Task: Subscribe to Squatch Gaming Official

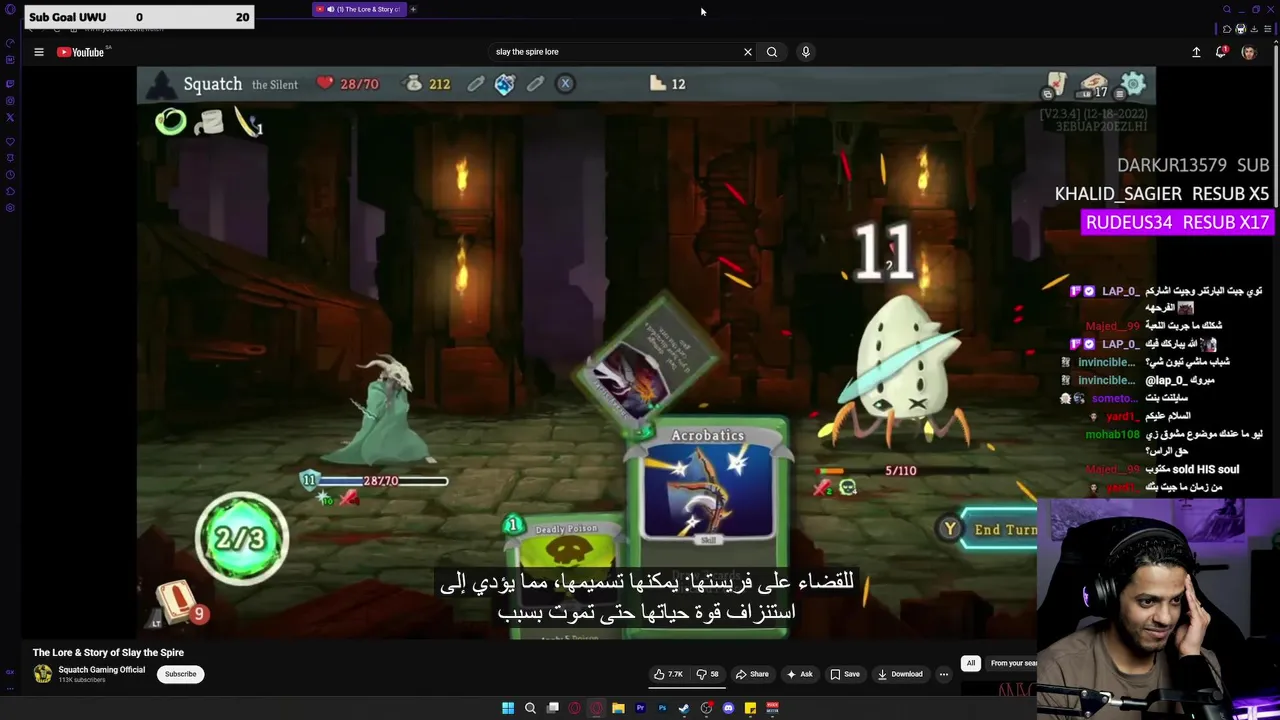Action: 181,674
